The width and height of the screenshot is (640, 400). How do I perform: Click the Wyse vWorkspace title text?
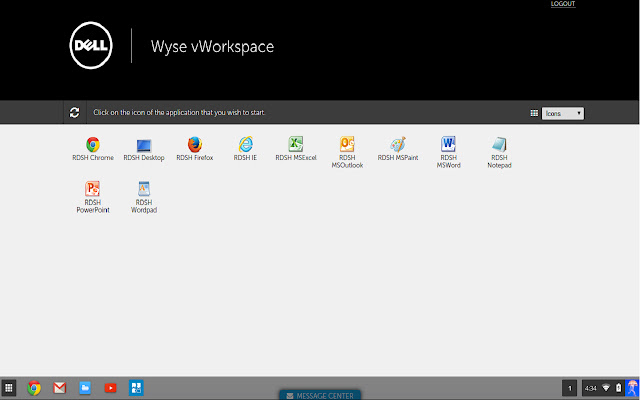pos(212,47)
